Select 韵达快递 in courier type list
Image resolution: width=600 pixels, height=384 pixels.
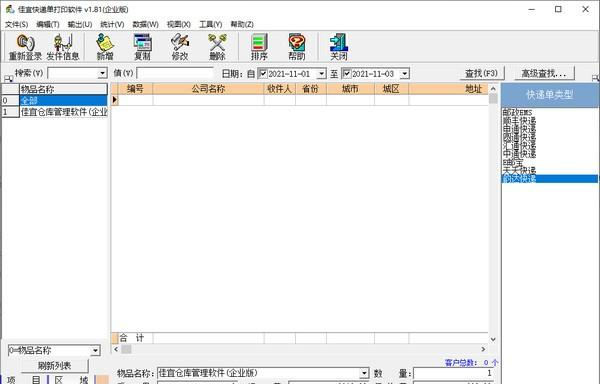pyautogui.click(x=549, y=179)
